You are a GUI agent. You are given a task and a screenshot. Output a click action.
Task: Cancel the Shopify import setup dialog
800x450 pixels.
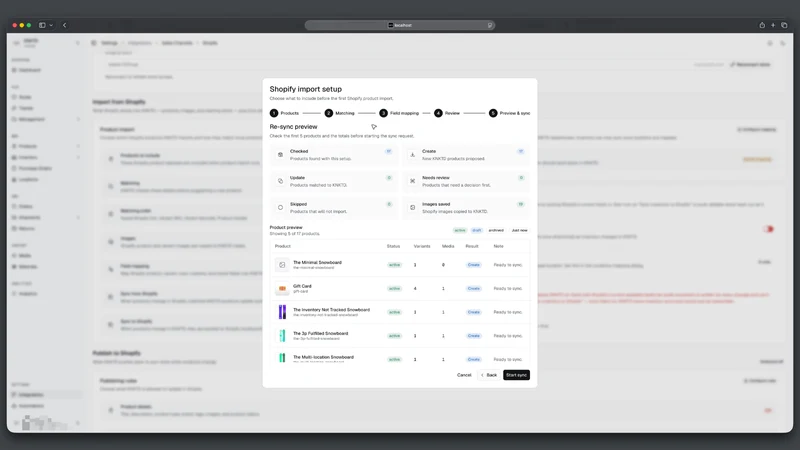pyautogui.click(x=464, y=375)
